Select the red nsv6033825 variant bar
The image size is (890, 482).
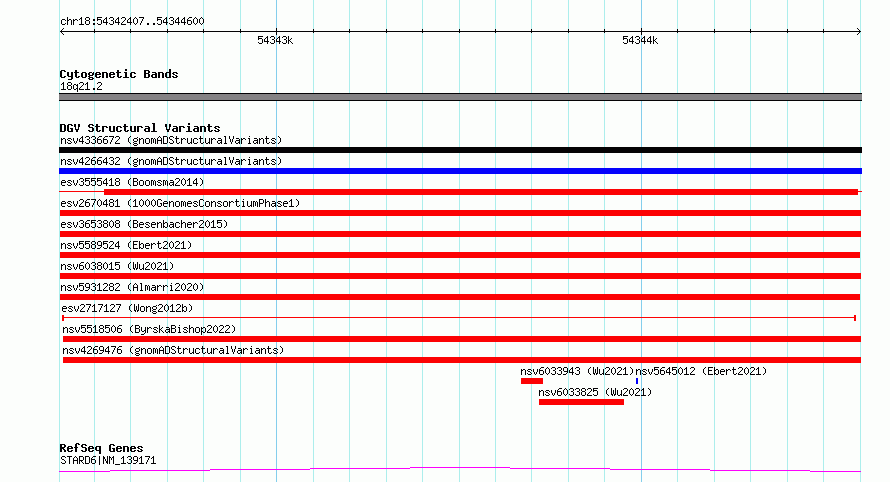click(x=581, y=402)
